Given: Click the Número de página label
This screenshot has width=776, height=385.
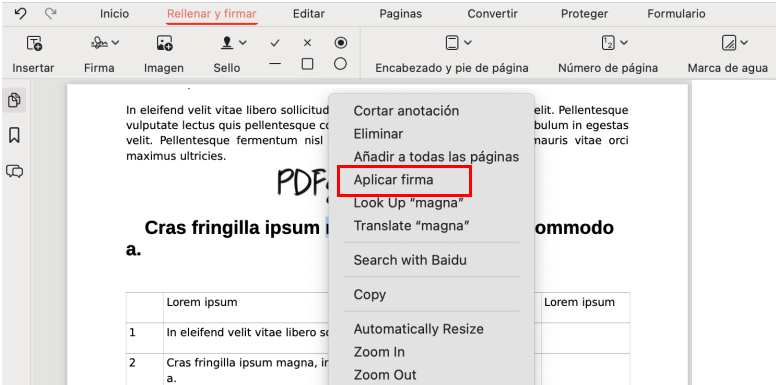Looking at the screenshot, I should point(608,68).
